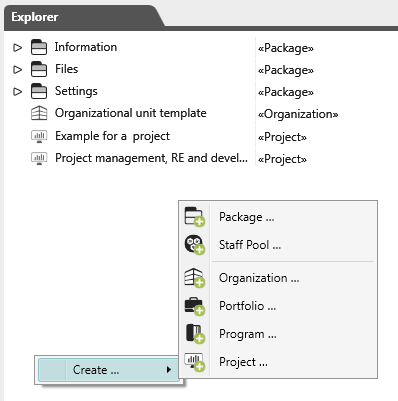
Task: Click «Project» type beside 'Project management, RE...'
Action: pyautogui.click(x=283, y=159)
